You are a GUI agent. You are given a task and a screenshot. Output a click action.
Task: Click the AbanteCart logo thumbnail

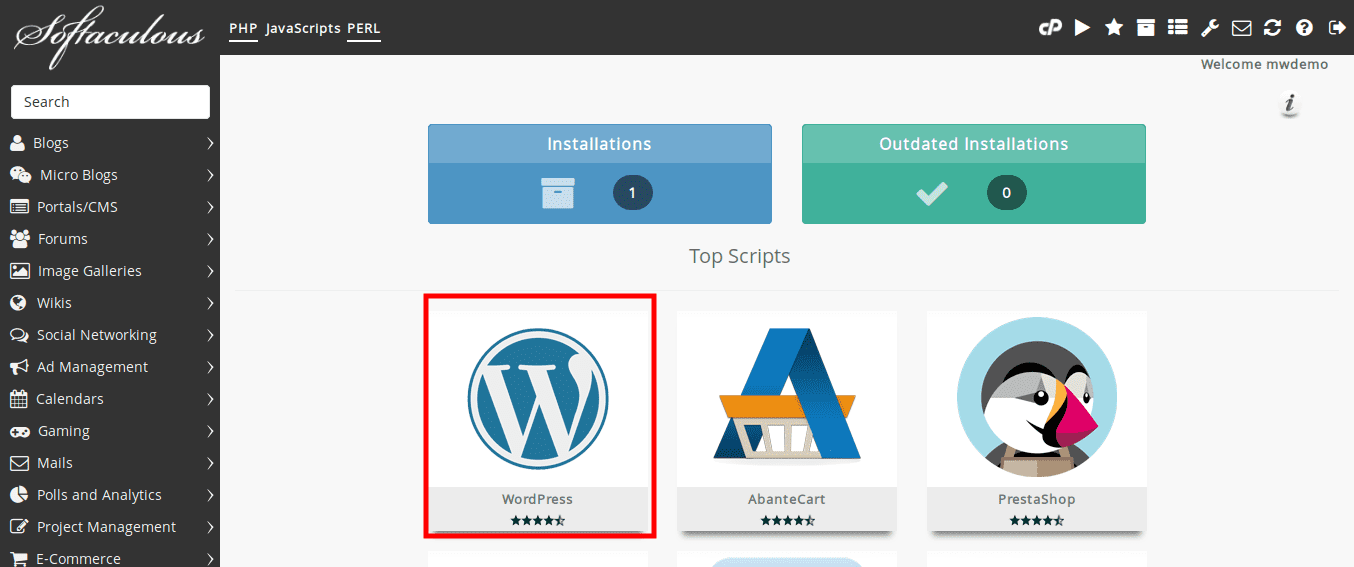tap(787, 397)
